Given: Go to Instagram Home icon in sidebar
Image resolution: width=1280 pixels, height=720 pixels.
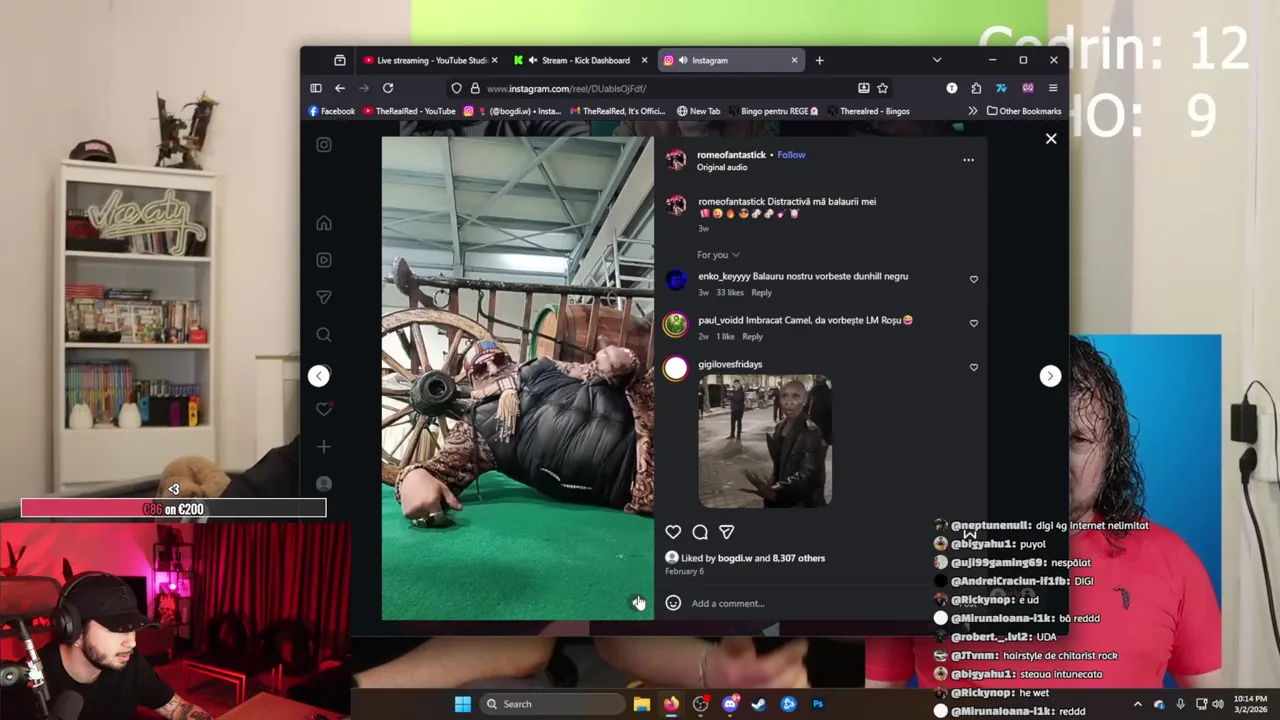Looking at the screenshot, I should pos(324,223).
